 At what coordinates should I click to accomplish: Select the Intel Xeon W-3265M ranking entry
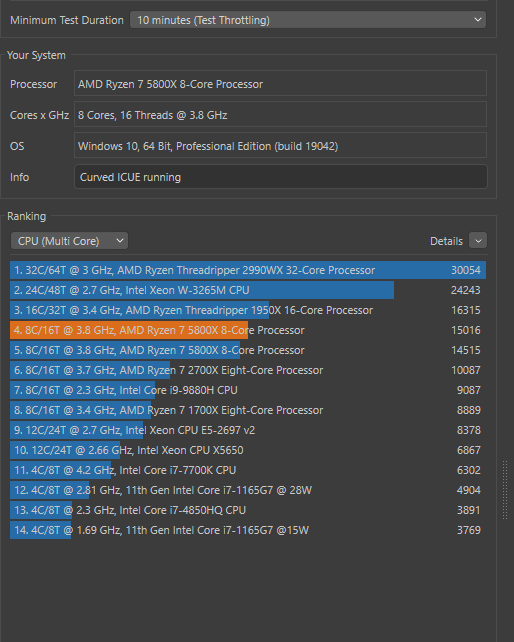[x=248, y=290]
